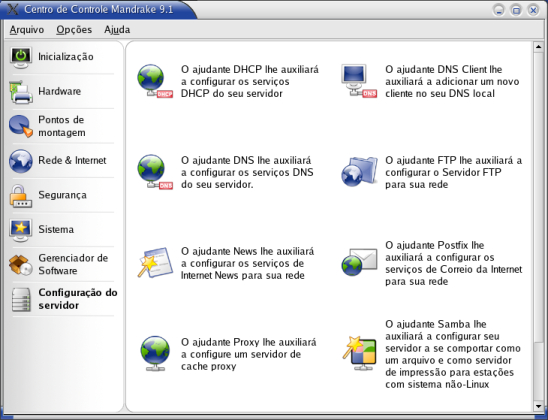The height and width of the screenshot is (420, 548).
Task: Click the Sistema star monitor icon
Action: [x=21, y=230]
